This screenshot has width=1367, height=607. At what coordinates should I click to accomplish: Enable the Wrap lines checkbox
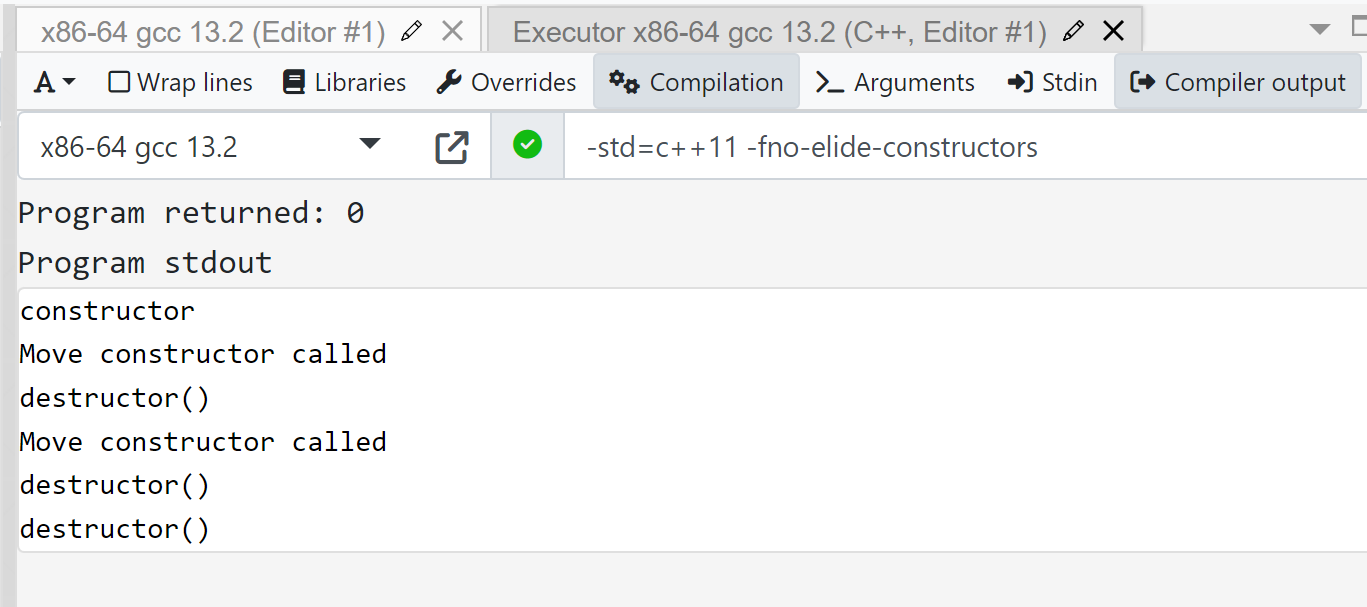120,82
